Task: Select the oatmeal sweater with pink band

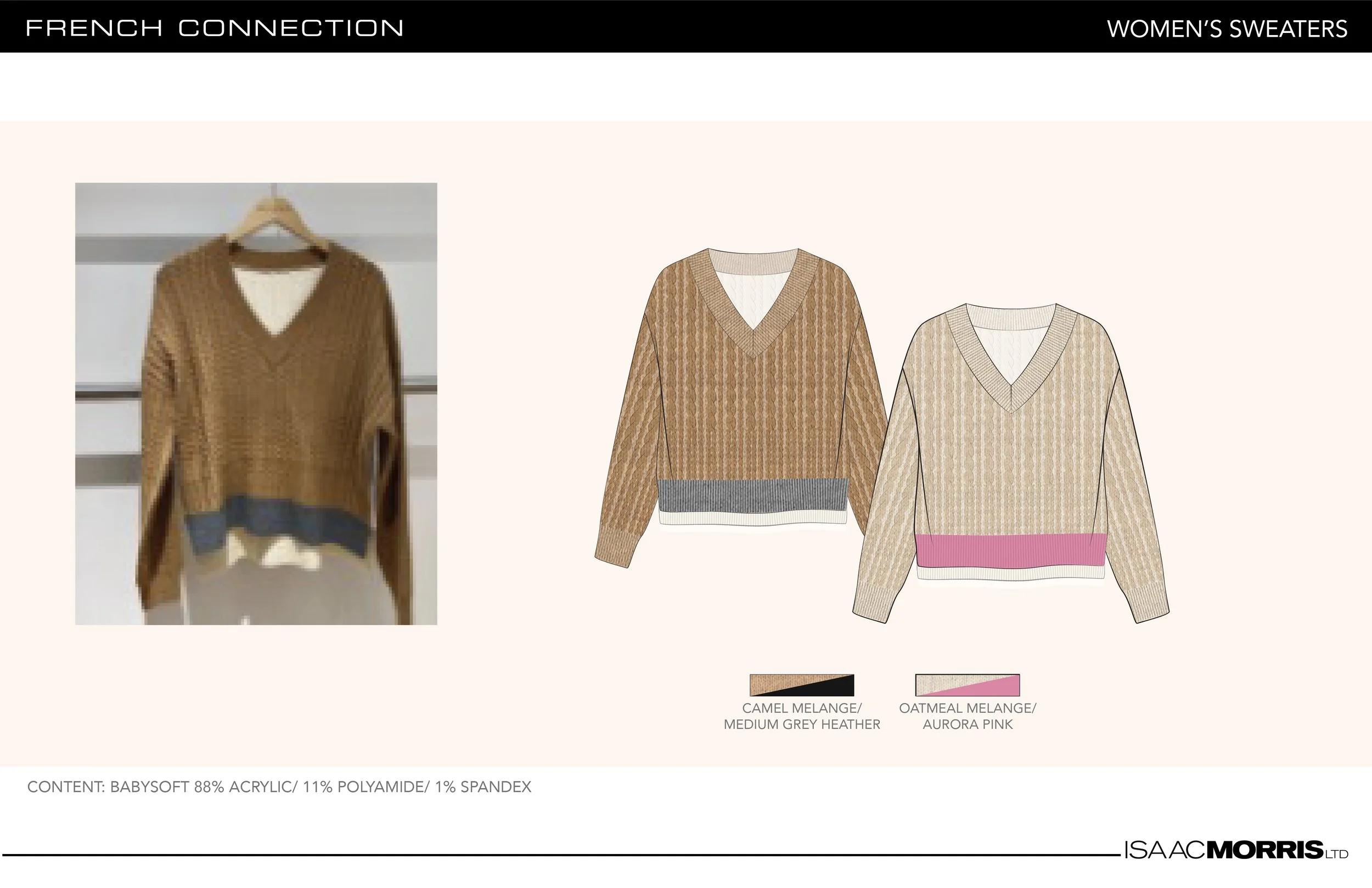Action: tap(1011, 463)
